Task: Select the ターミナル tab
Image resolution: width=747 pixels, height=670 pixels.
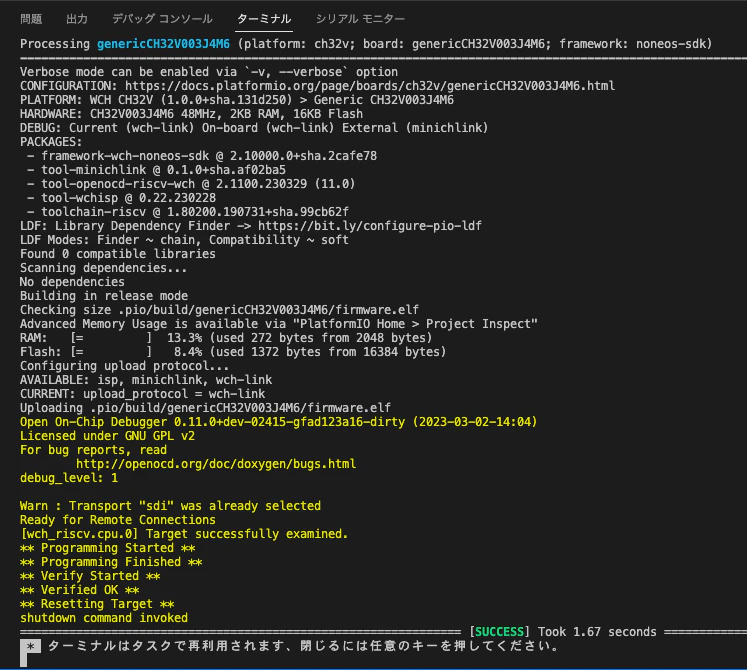Action: pos(264,19)
